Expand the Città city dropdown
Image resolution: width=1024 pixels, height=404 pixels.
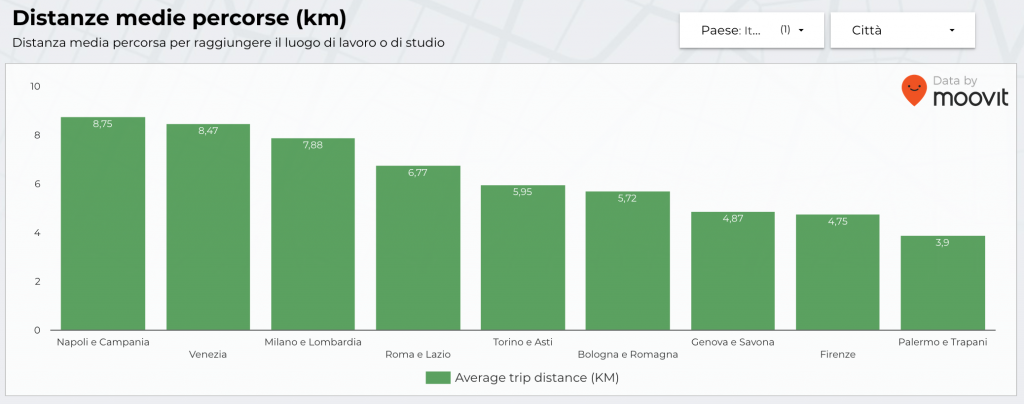click(x=903, y=30)
